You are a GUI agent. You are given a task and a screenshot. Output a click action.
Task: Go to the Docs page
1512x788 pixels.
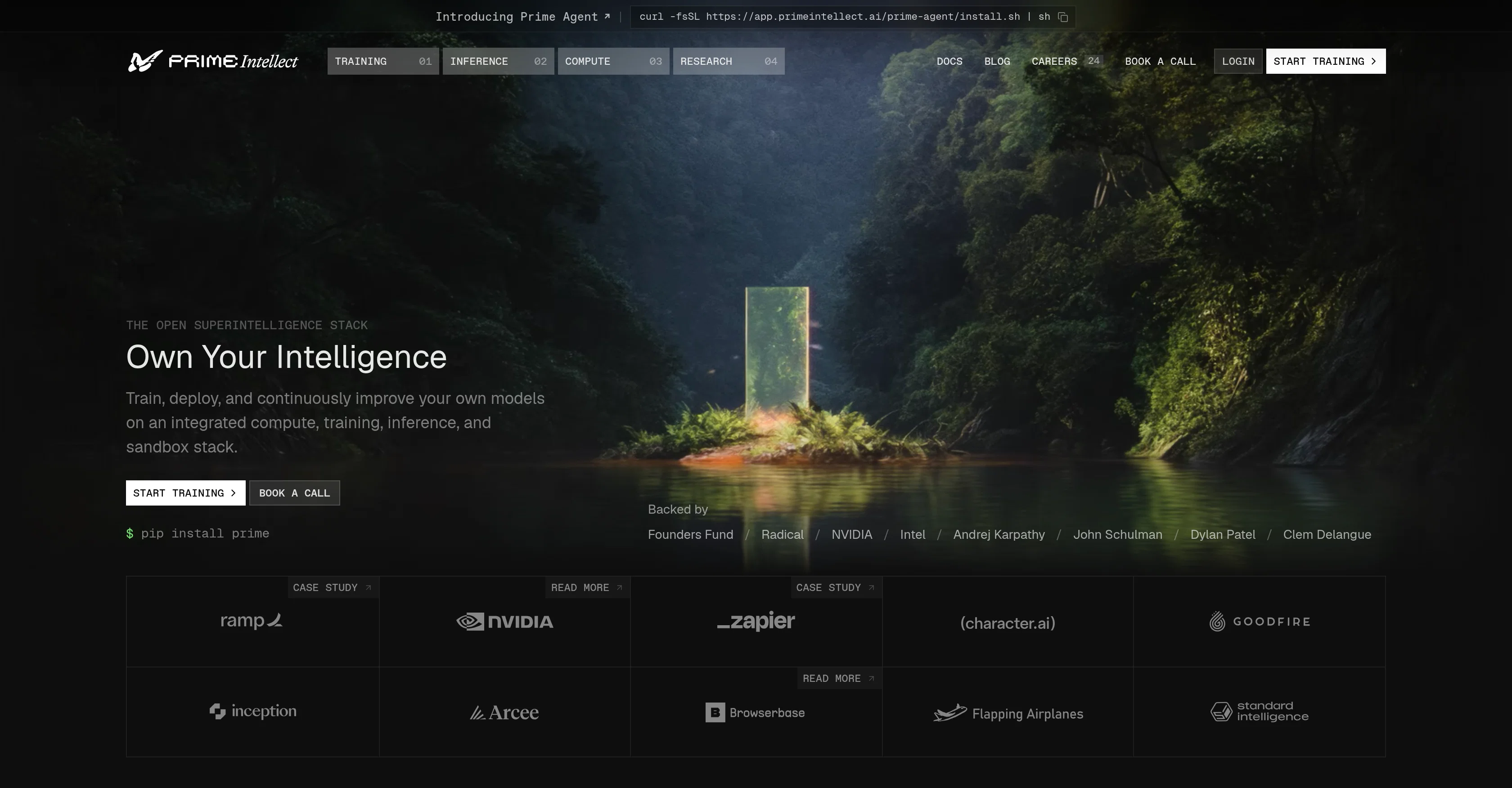[x=949, y=61]
